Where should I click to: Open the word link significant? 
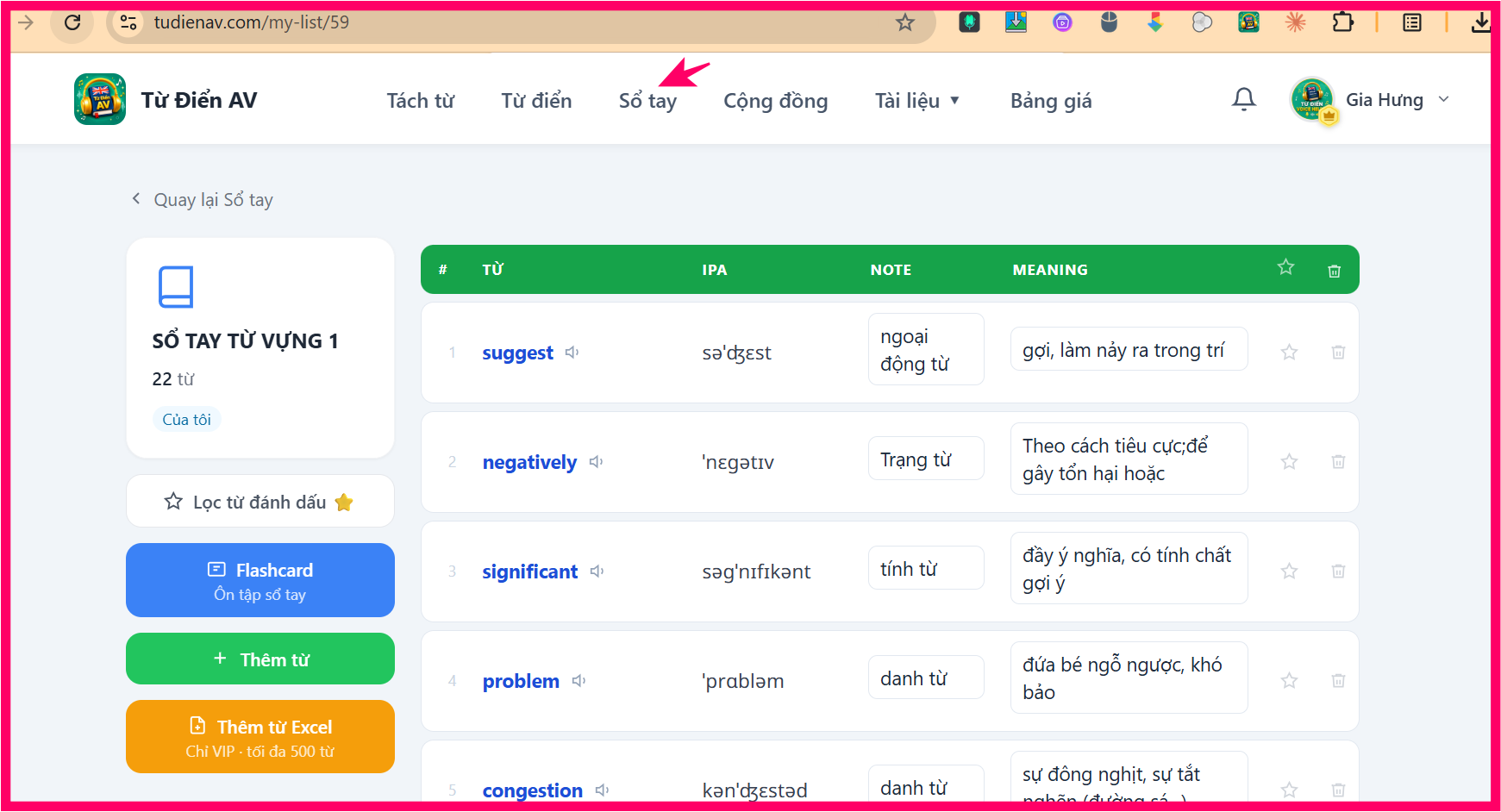pyautogui.click(x=529, y=572)
